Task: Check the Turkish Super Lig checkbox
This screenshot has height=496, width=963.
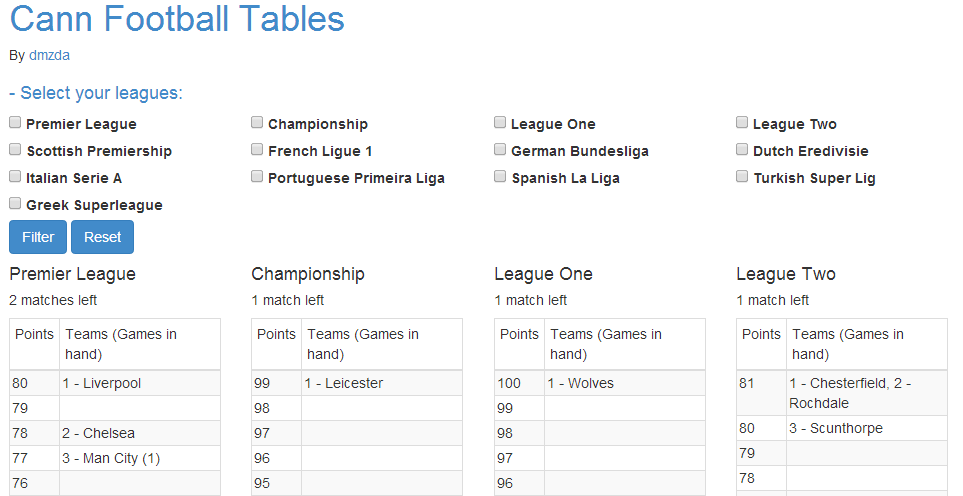Action: [x=742, y=177]
